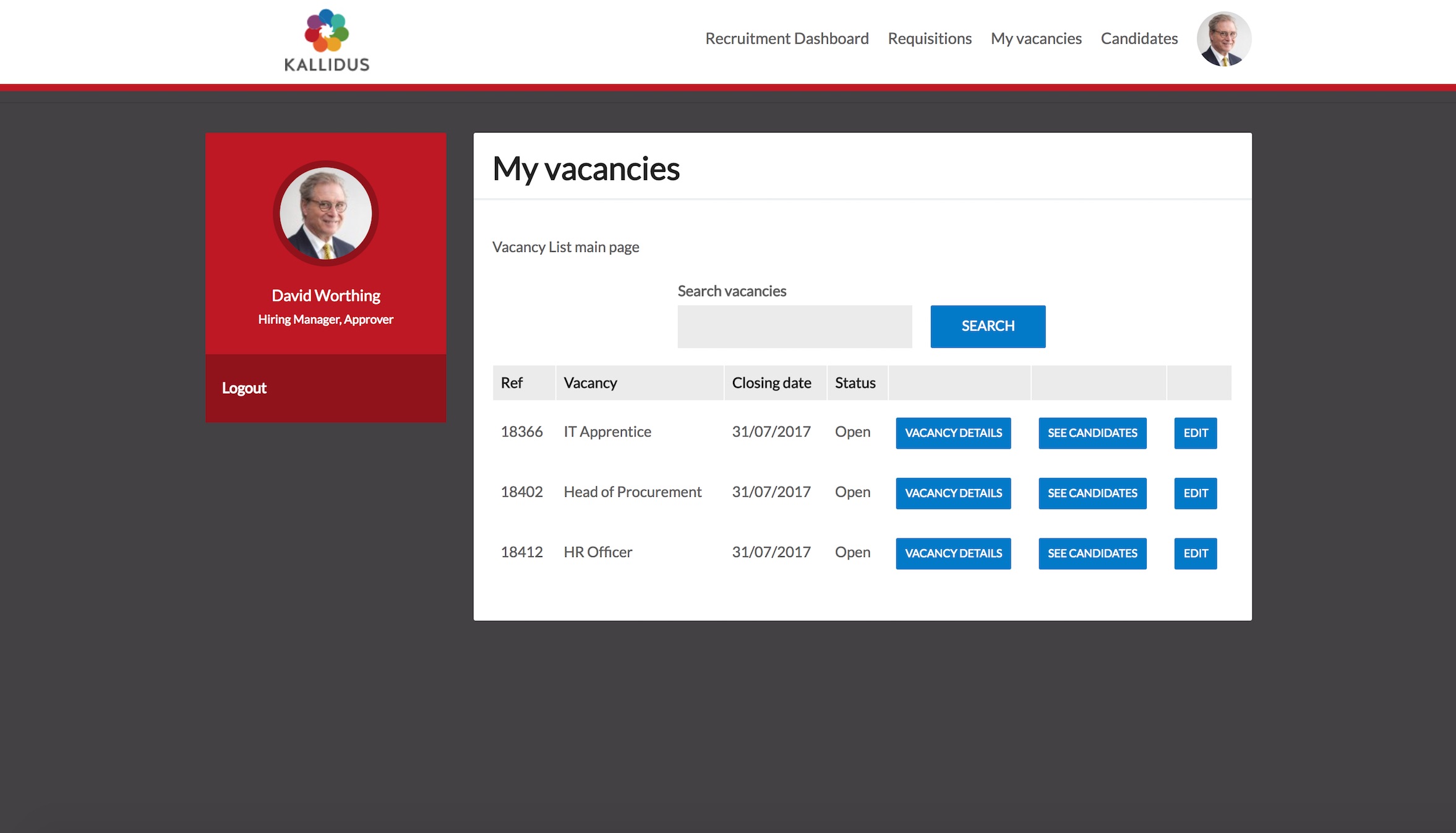Show candidates for HR Officer vacancy

1092,553
